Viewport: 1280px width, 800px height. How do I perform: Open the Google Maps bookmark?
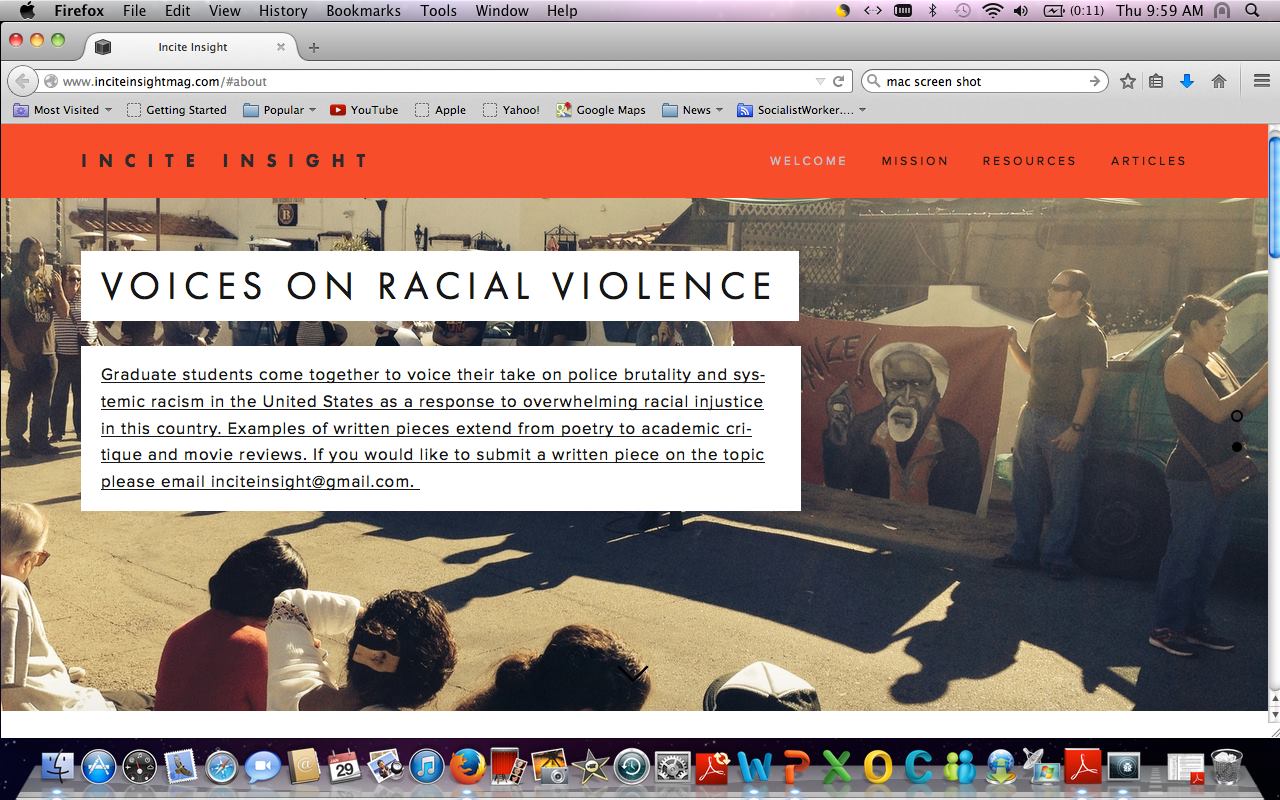click(601, 110)
